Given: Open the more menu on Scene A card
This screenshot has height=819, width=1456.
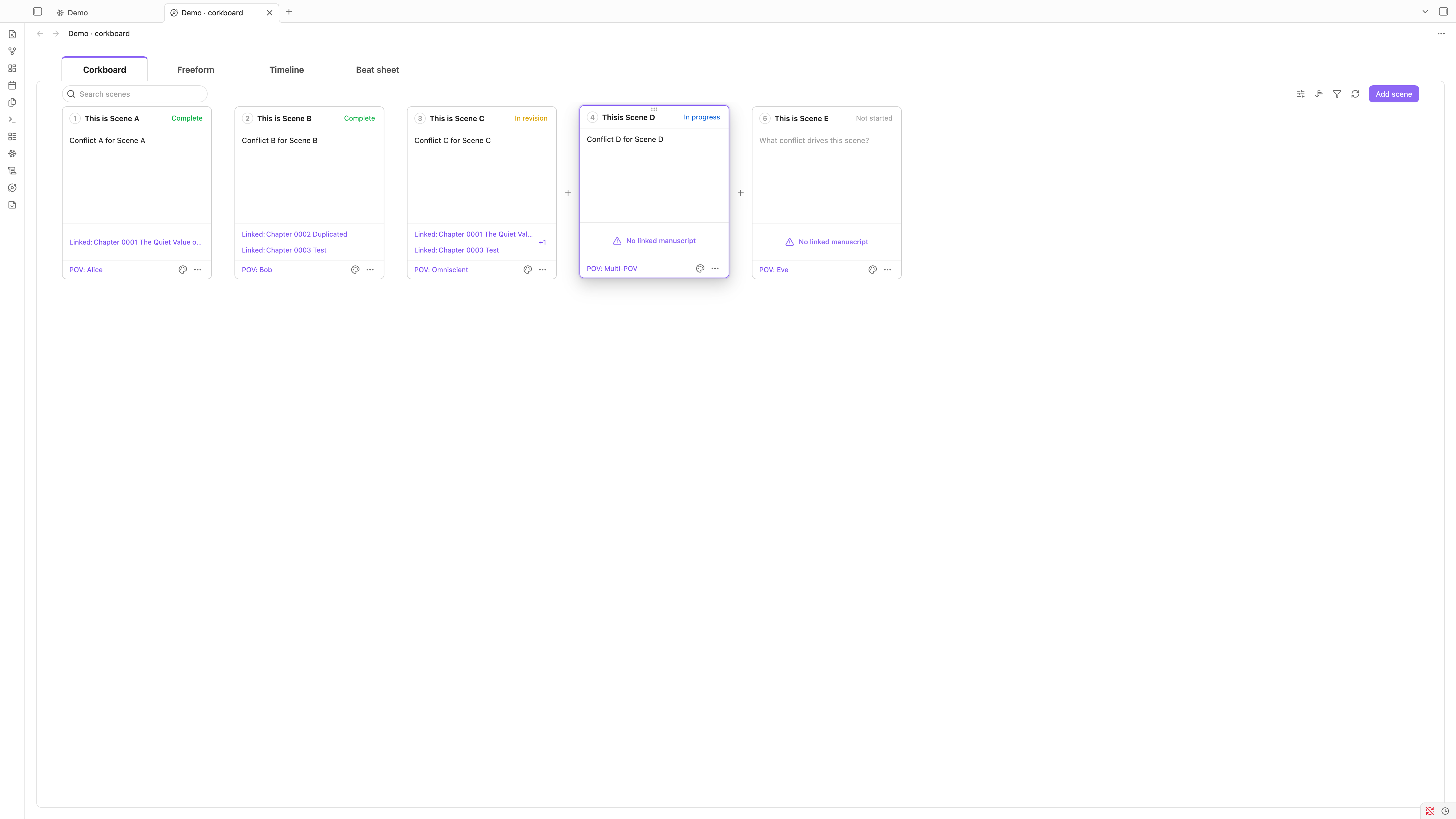Looking at the screenshot, I should pyautogui.click(x=197, y=270).
